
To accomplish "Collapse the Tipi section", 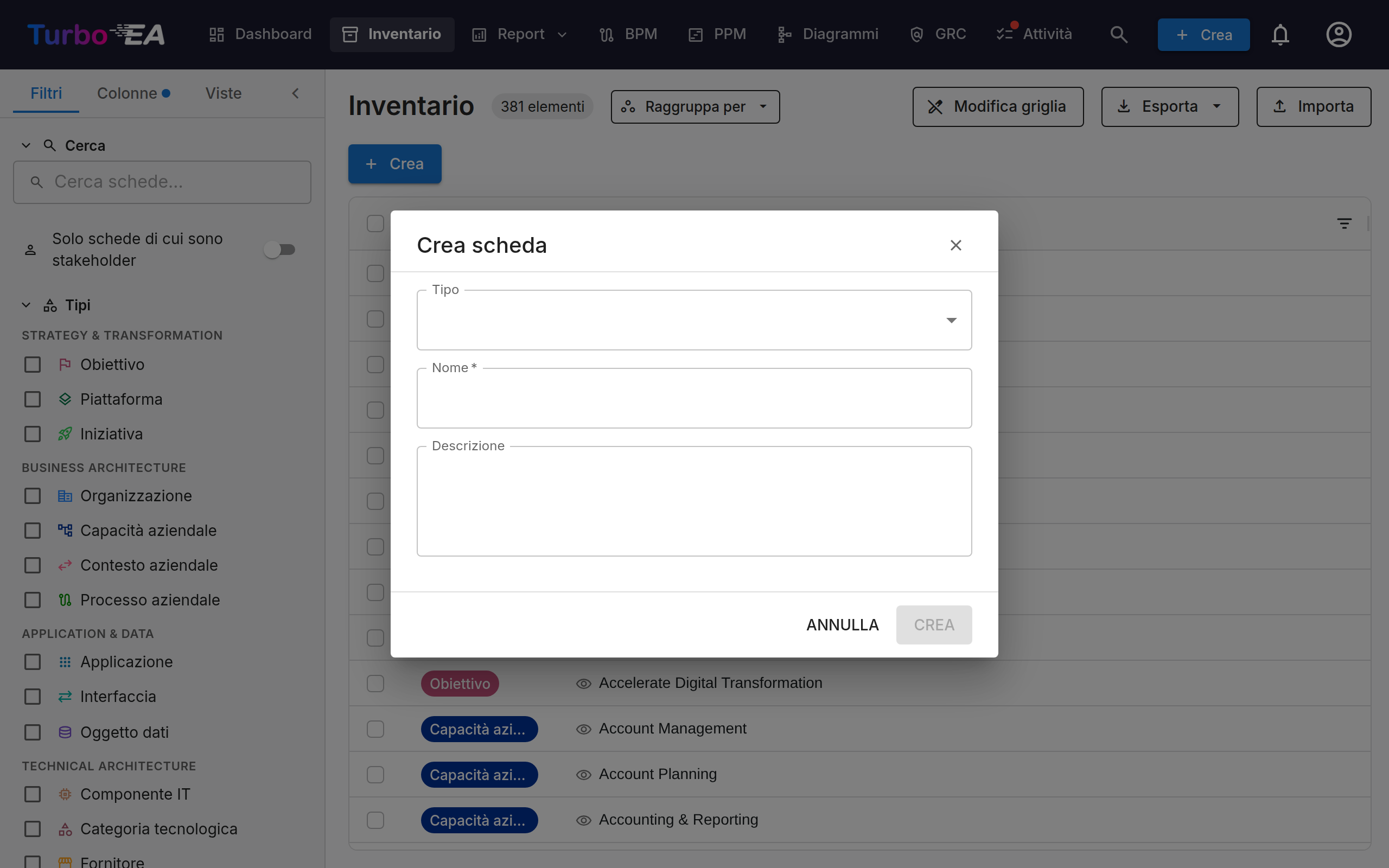I will (x=26, y=305).
